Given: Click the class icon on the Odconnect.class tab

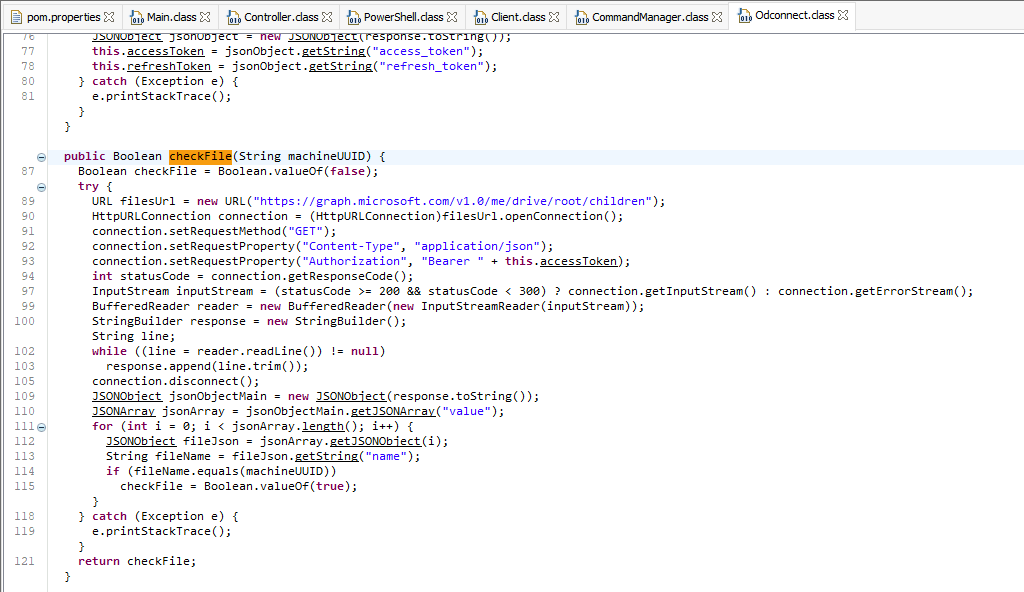Looking at the screenshot, I should pos(746,16).
